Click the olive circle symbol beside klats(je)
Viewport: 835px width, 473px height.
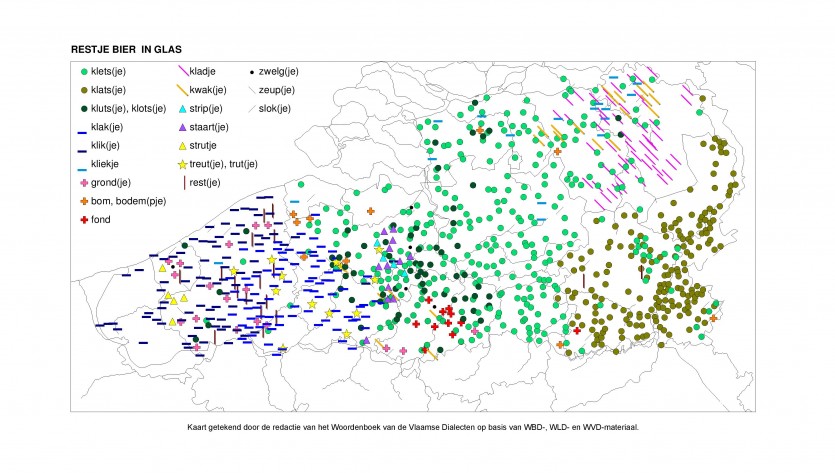tap(84, 90)
